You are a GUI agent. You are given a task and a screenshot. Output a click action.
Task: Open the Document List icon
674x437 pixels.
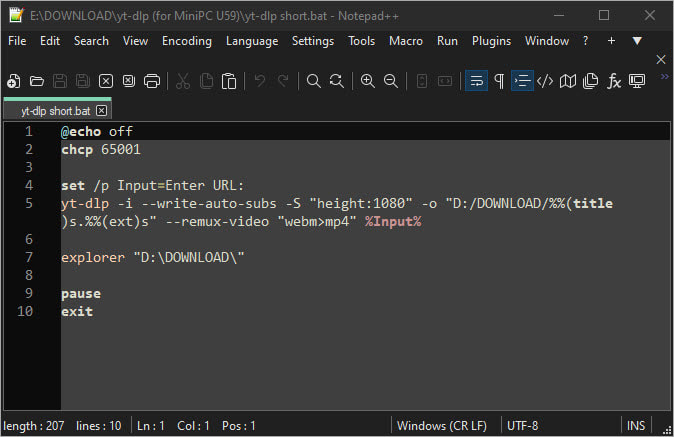(x=591, y=81)
